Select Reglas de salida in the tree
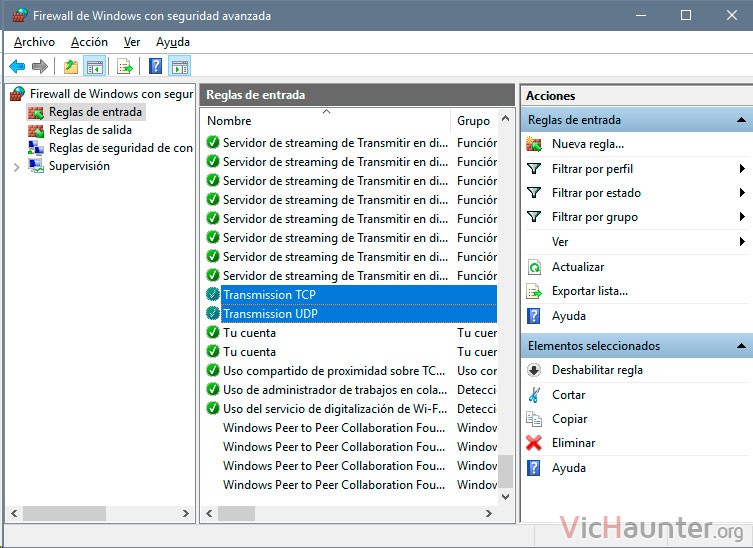This screenshot has width=753, height=548. pos(90,130)
